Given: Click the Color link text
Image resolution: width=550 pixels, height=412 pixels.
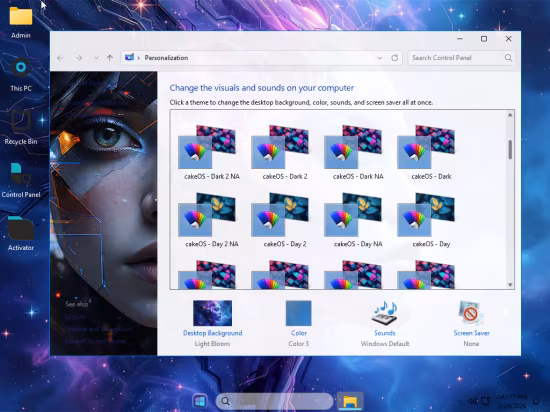Looking at the screenshot, I should pyautogui.click(x=299, y=333).
